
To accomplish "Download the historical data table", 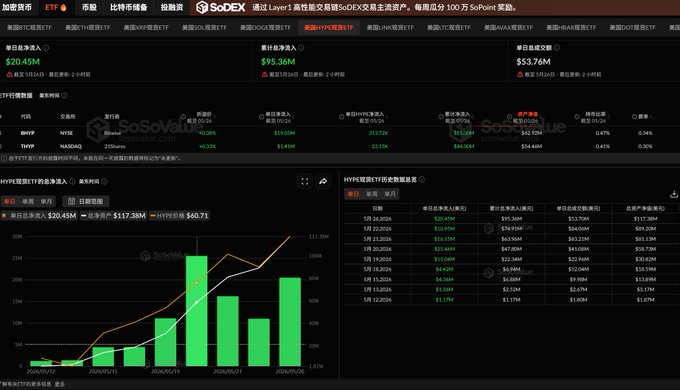I will (673, 194).
